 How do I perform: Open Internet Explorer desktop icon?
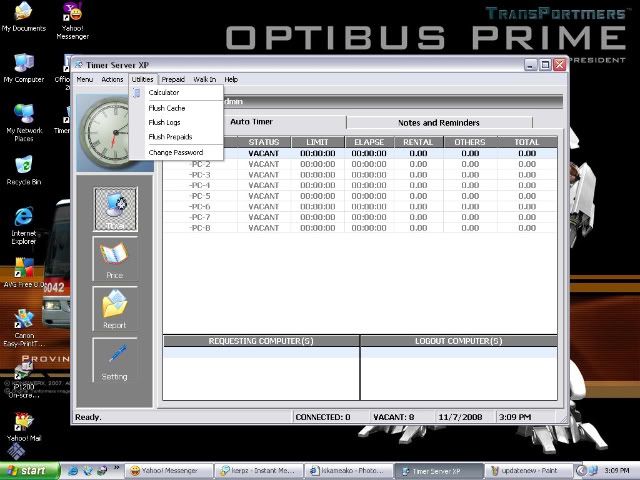point(24,226)
